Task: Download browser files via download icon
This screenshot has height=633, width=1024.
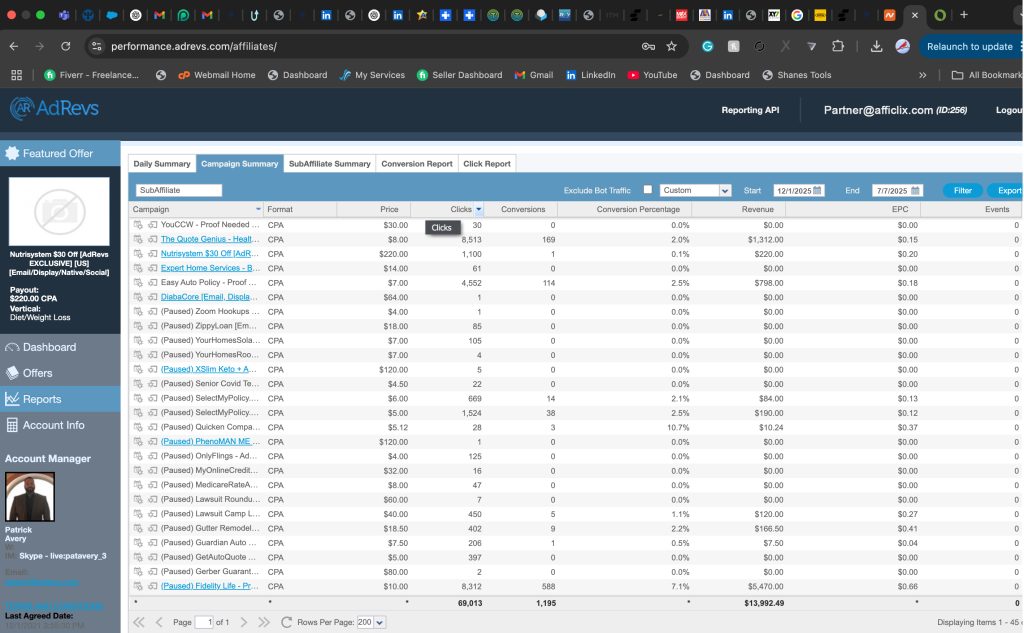Action: click(876, 46)
